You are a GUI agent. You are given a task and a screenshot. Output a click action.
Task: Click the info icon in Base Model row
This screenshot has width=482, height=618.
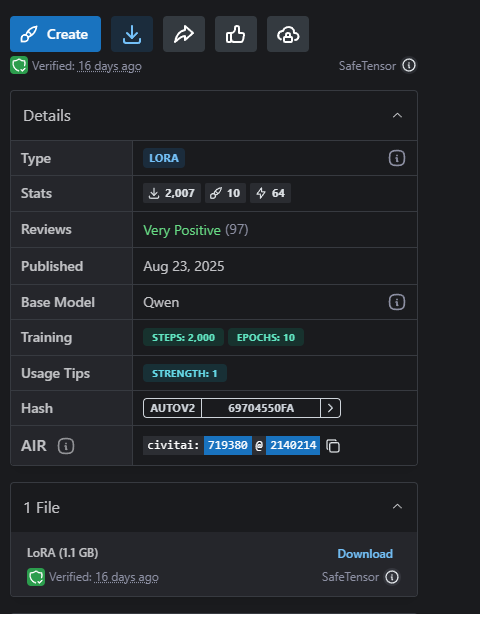397,303
